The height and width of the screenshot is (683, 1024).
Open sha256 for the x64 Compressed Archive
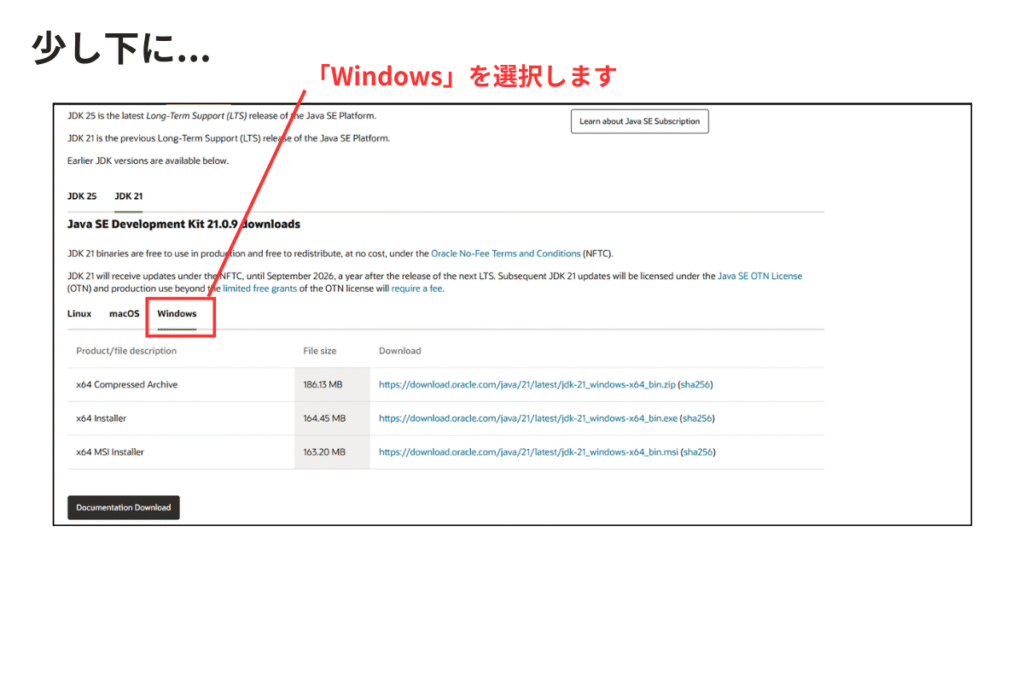click(x=697, y=385)
